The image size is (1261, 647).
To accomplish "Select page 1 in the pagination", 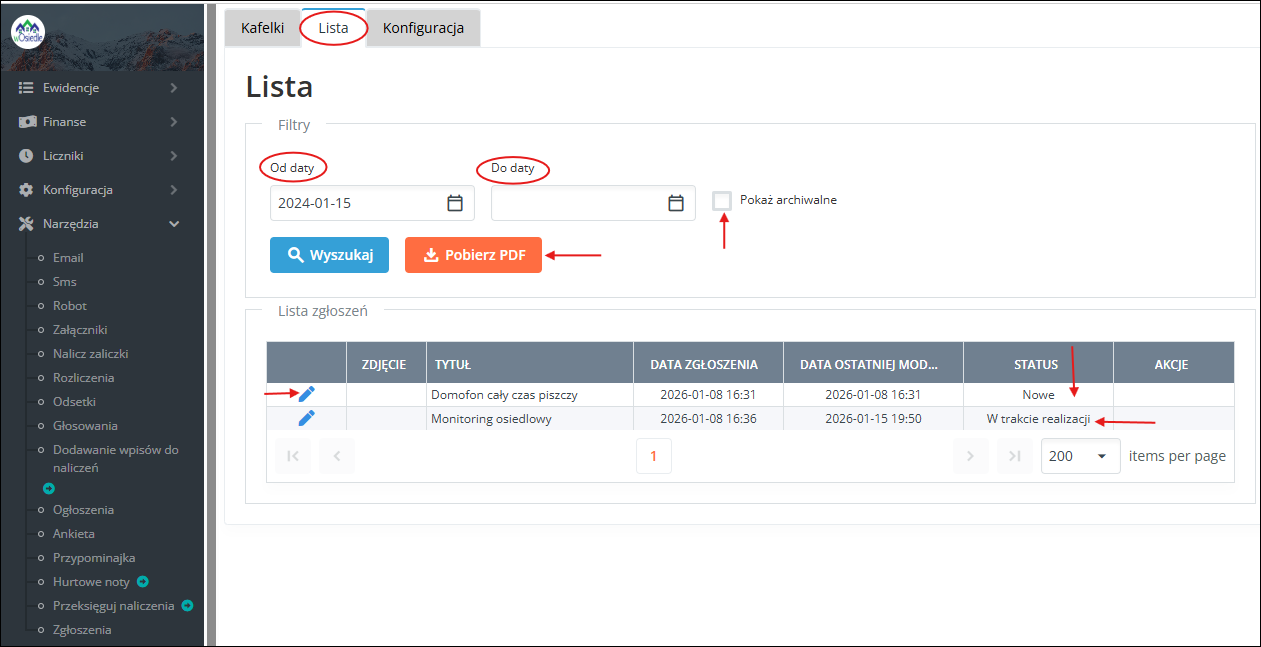I will [653, 456].
